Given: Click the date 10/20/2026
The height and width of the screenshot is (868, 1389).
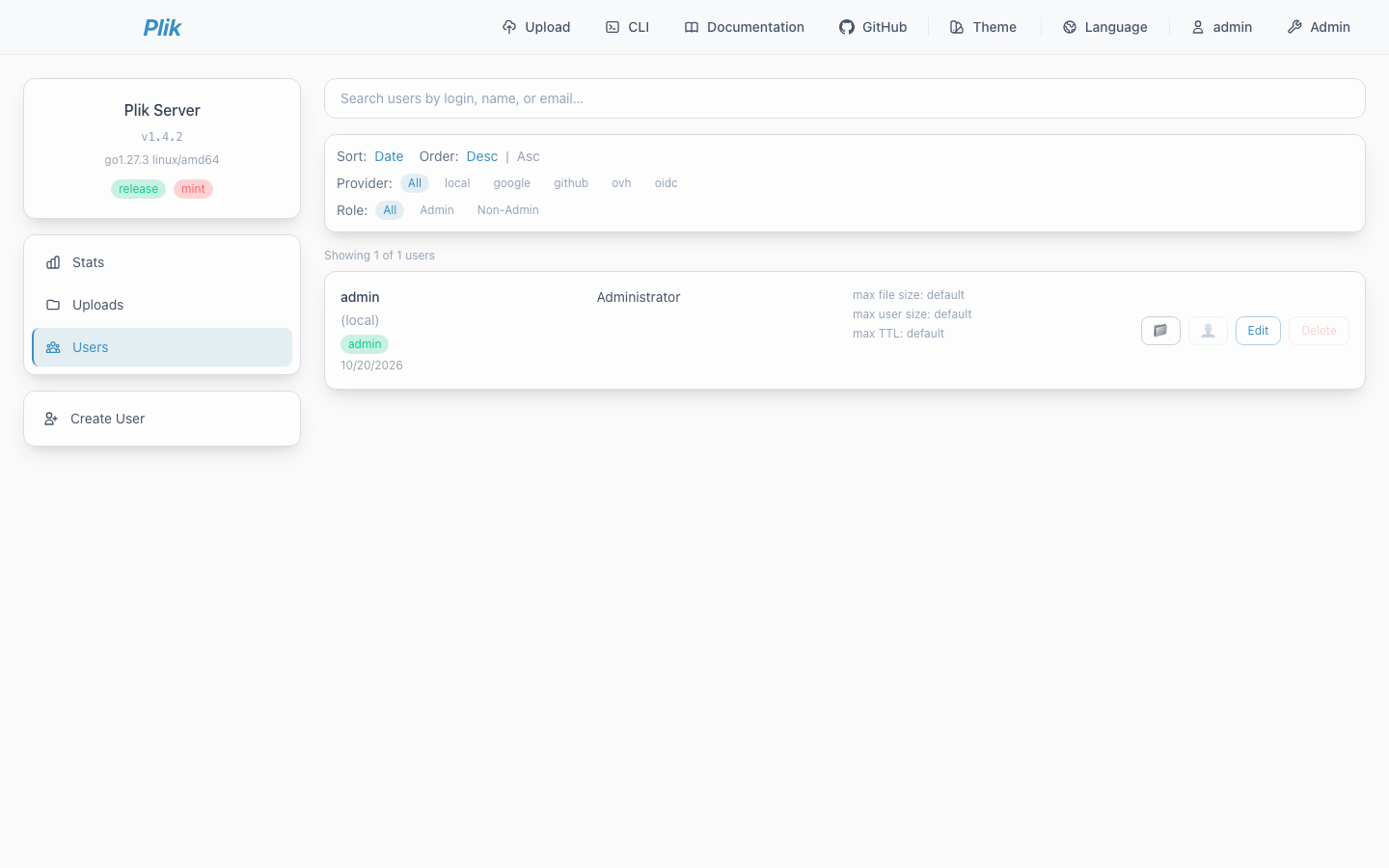Looking at the screenshot, I should pos(371,366).
